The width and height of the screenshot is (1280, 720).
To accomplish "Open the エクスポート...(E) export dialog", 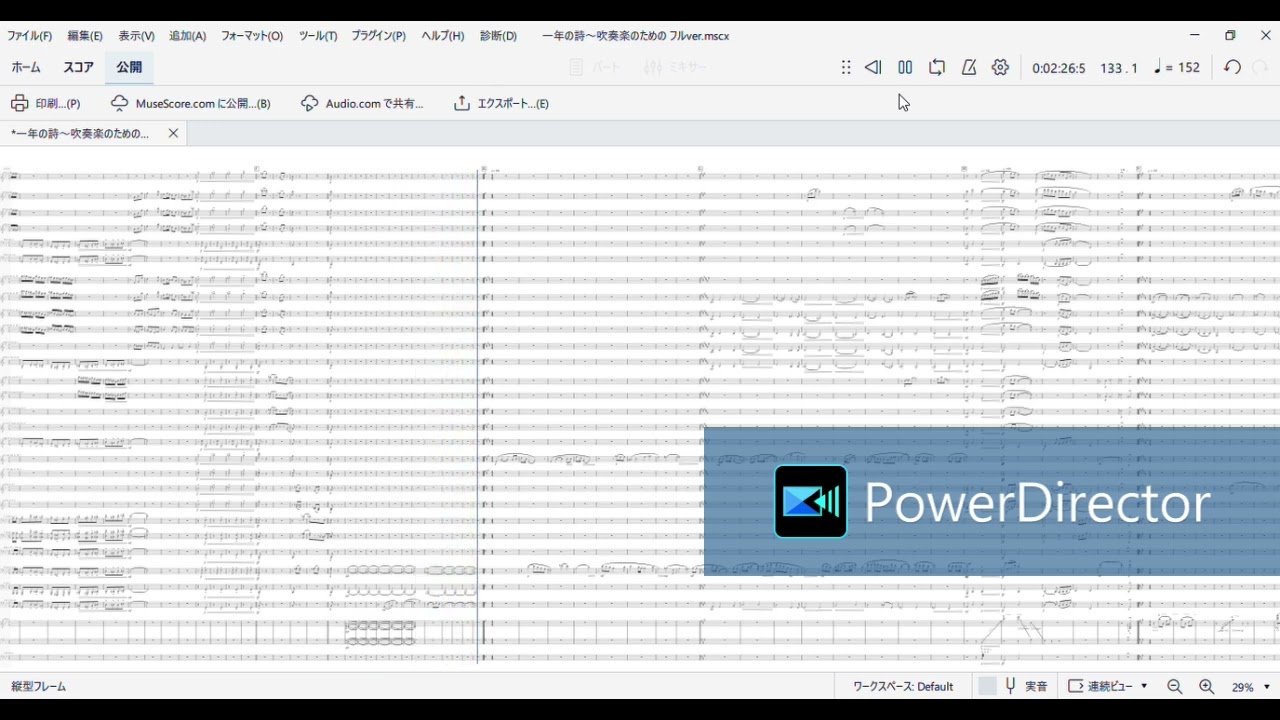I will 501,103.
